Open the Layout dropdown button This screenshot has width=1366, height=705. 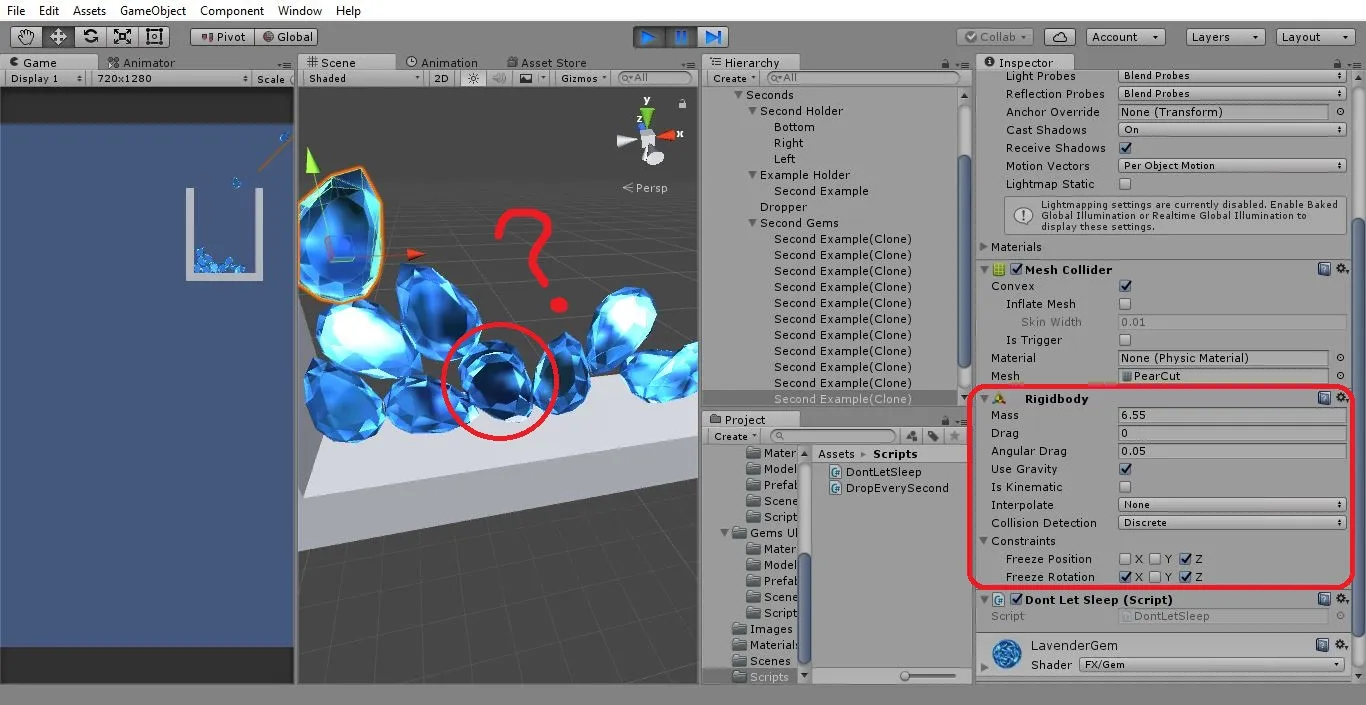[1316, 37]
